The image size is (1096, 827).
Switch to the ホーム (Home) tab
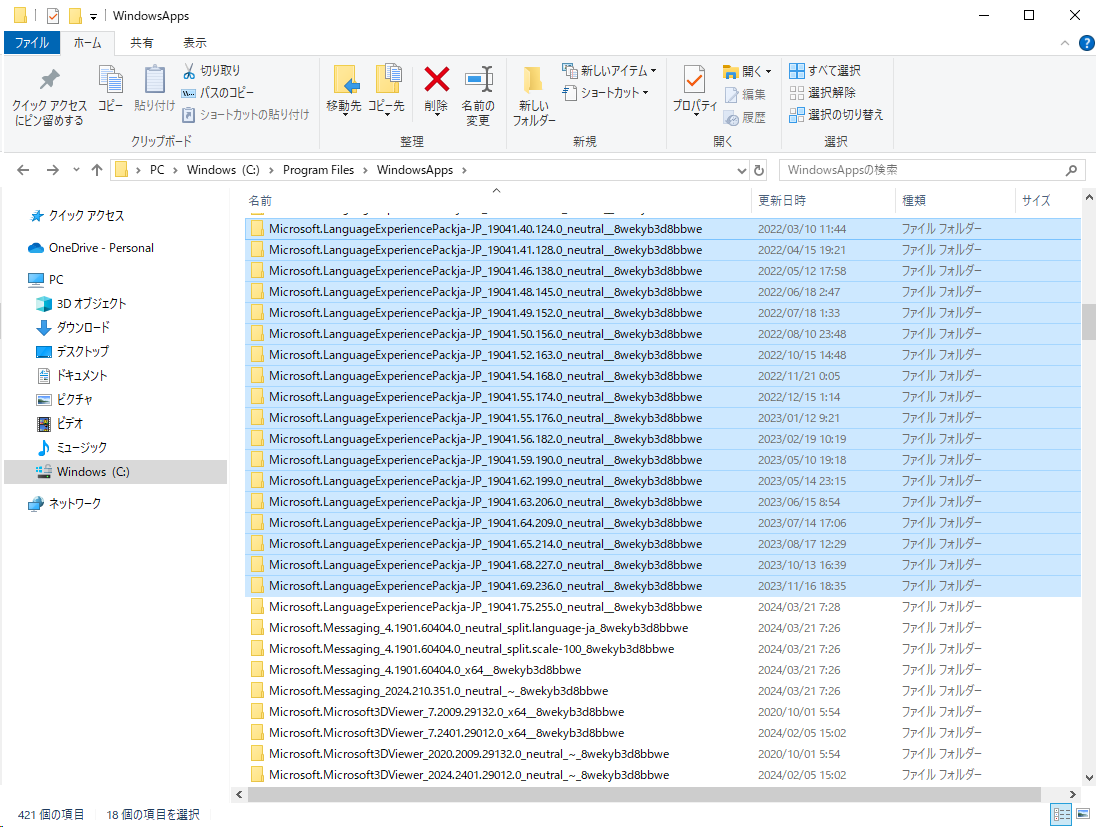click(x=87, y=43)
